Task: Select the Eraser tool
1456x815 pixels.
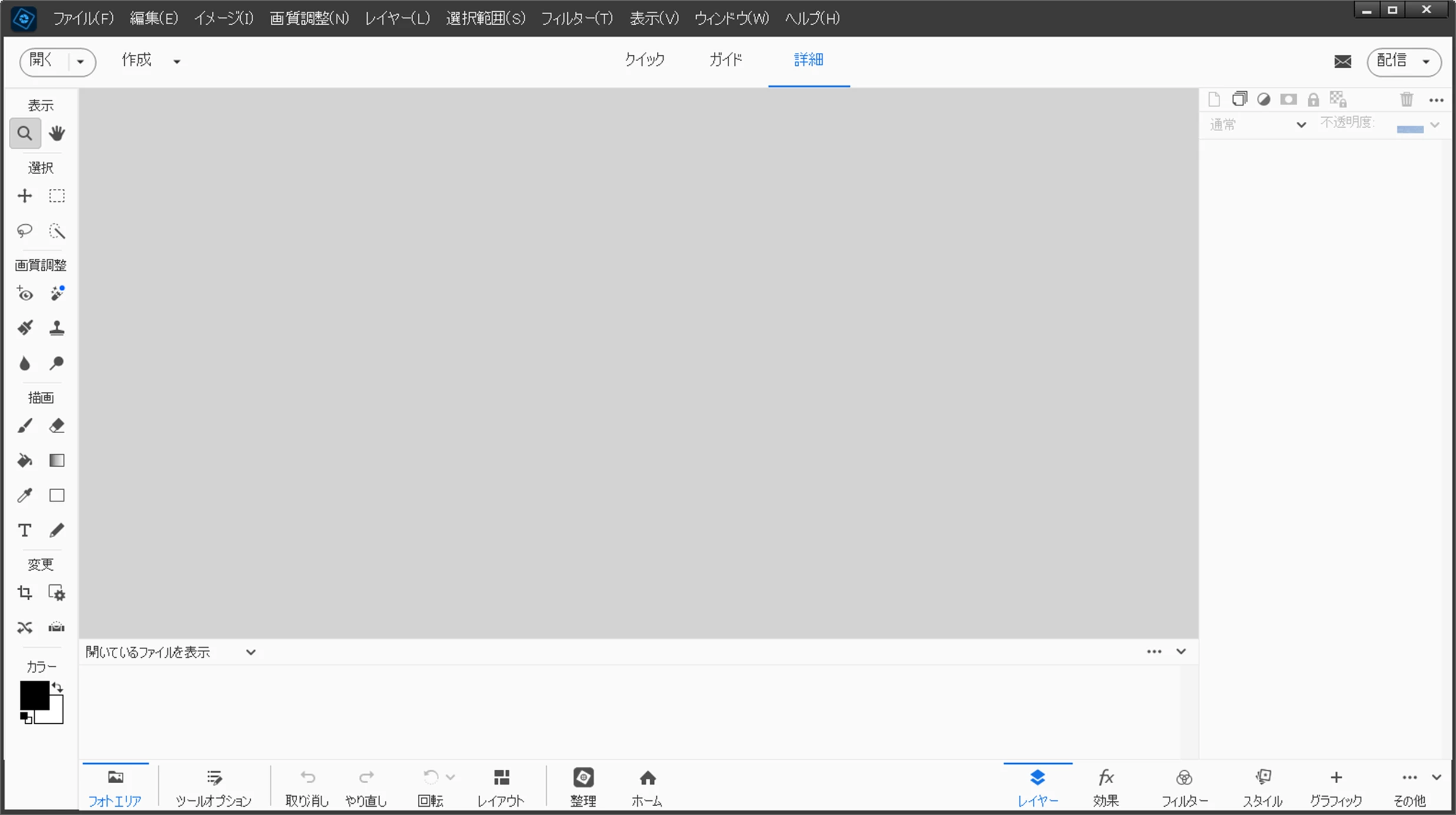Action: [57, 425]
